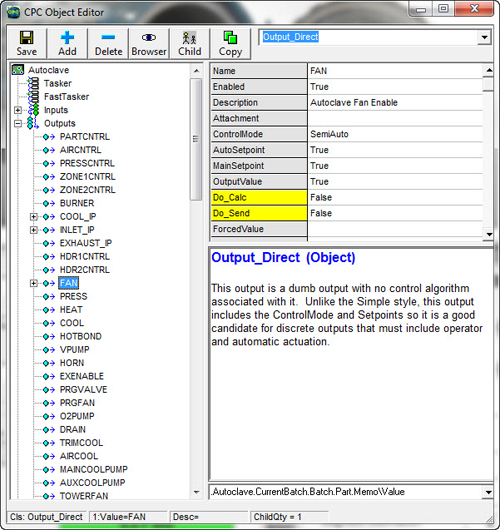This screenshot has width=500, height=530.
Task: Click the Description value field
Action: (x=395, y=103)
